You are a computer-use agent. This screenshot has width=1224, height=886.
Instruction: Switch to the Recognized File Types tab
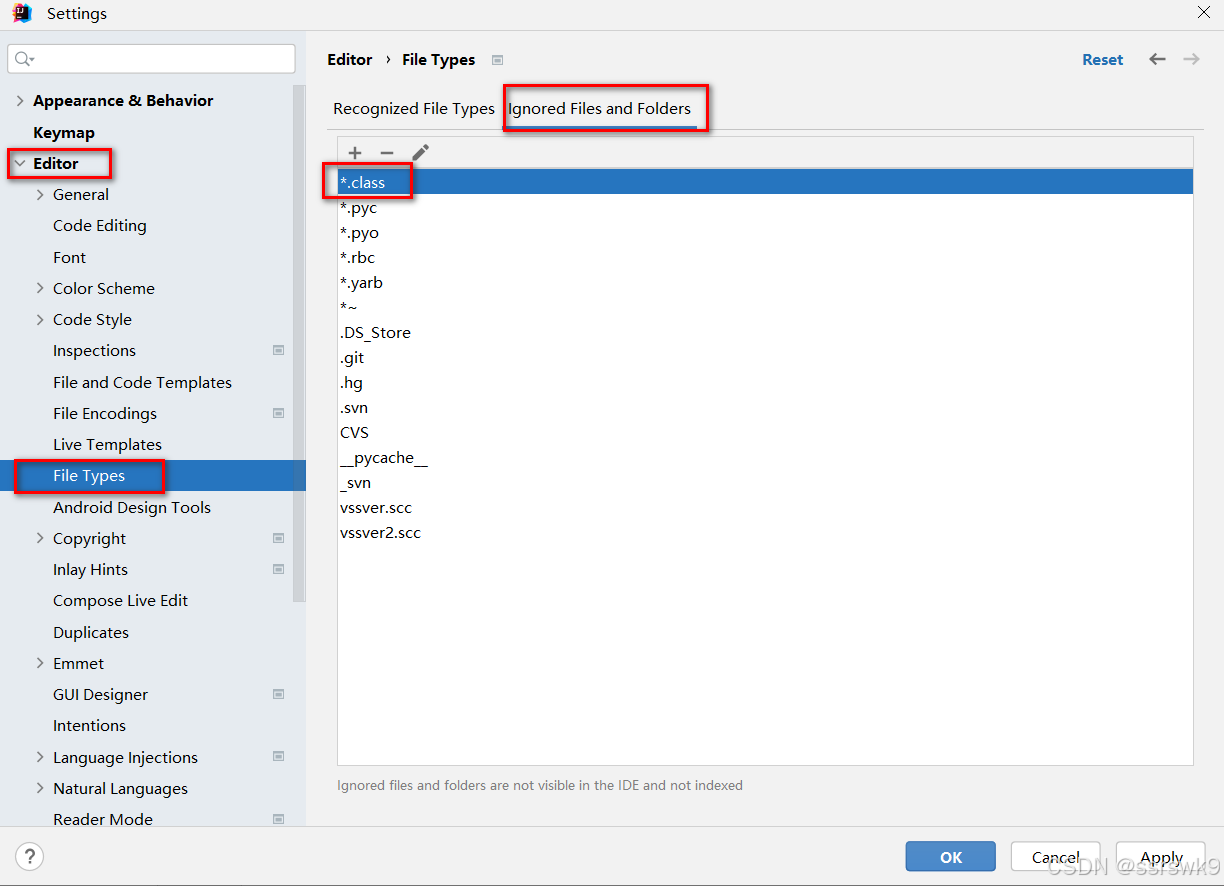coord(413,108)
